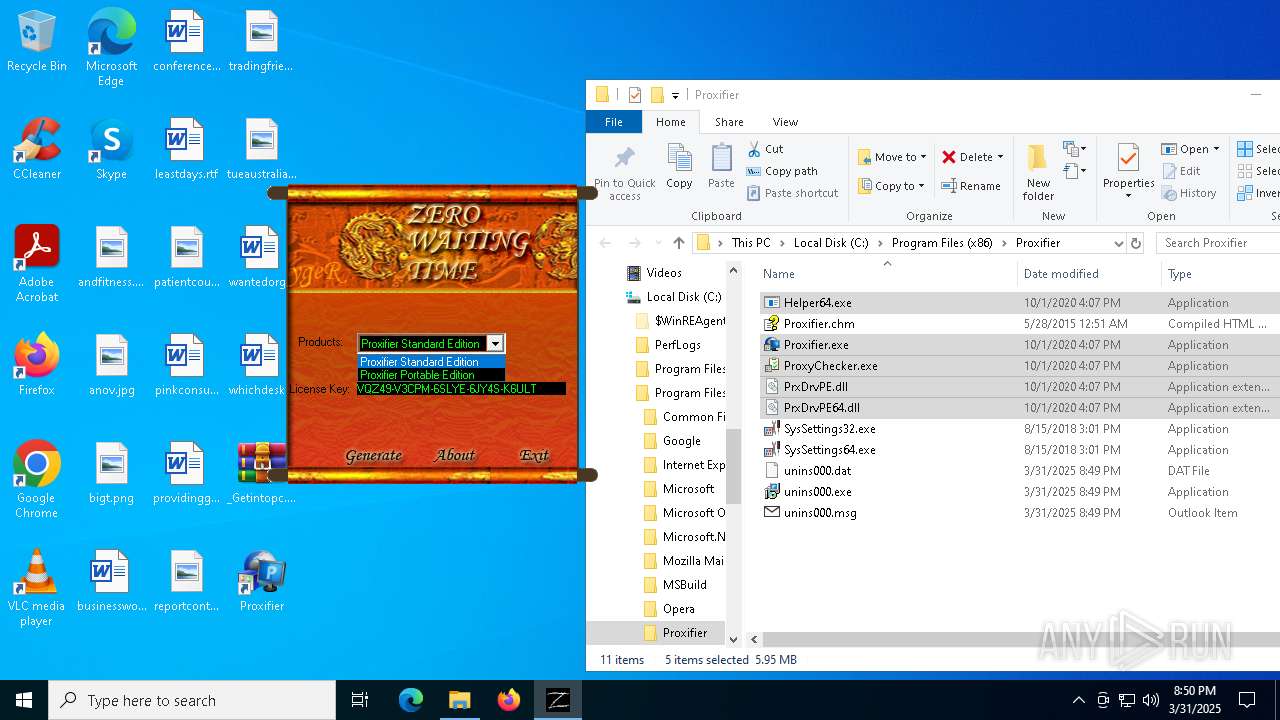Switch to the Share ribbon tab
The width and height of the screenshot is (1280, 720).
(x=729, y=122)
